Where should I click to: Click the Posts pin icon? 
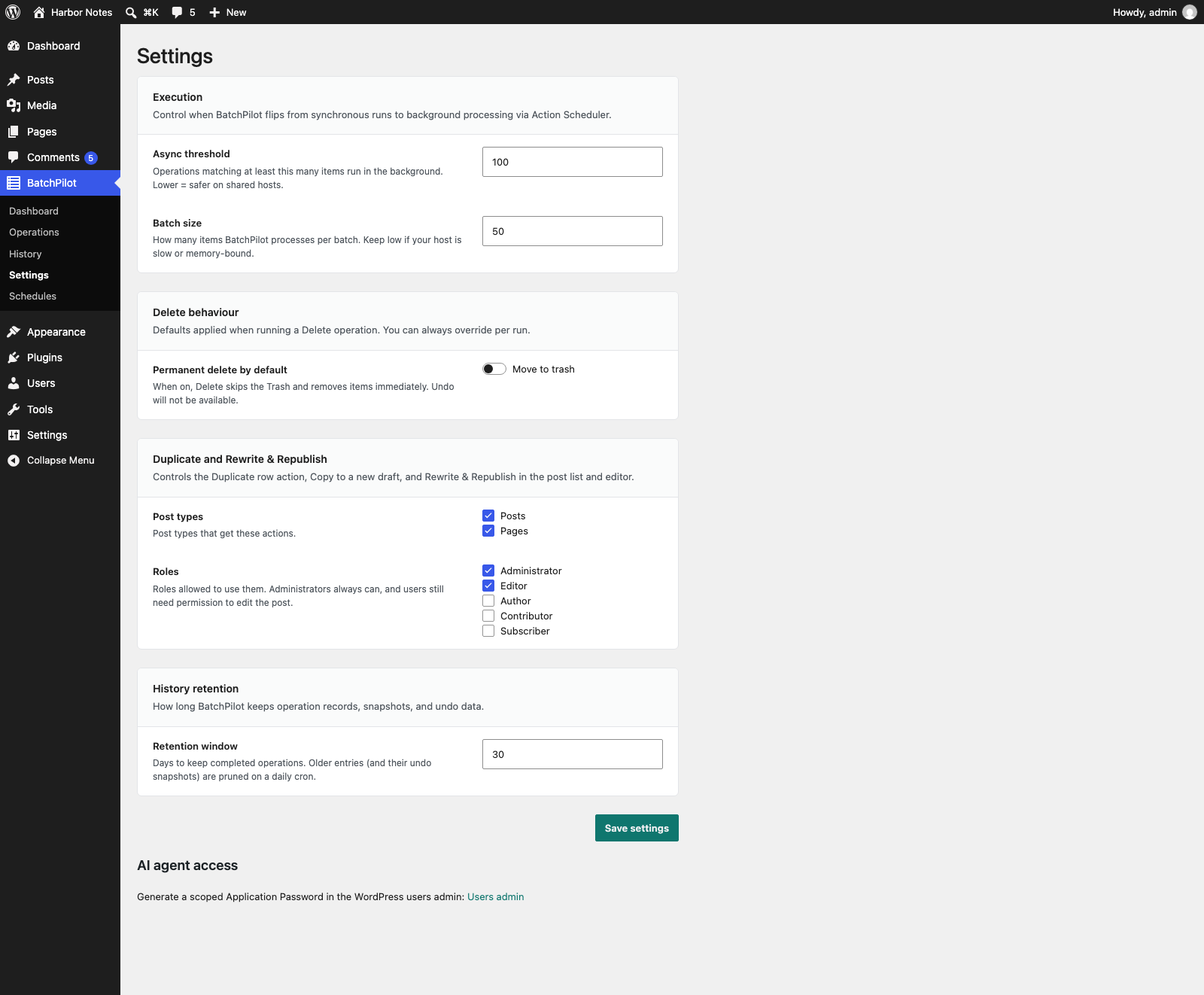(x=14, y=80)
